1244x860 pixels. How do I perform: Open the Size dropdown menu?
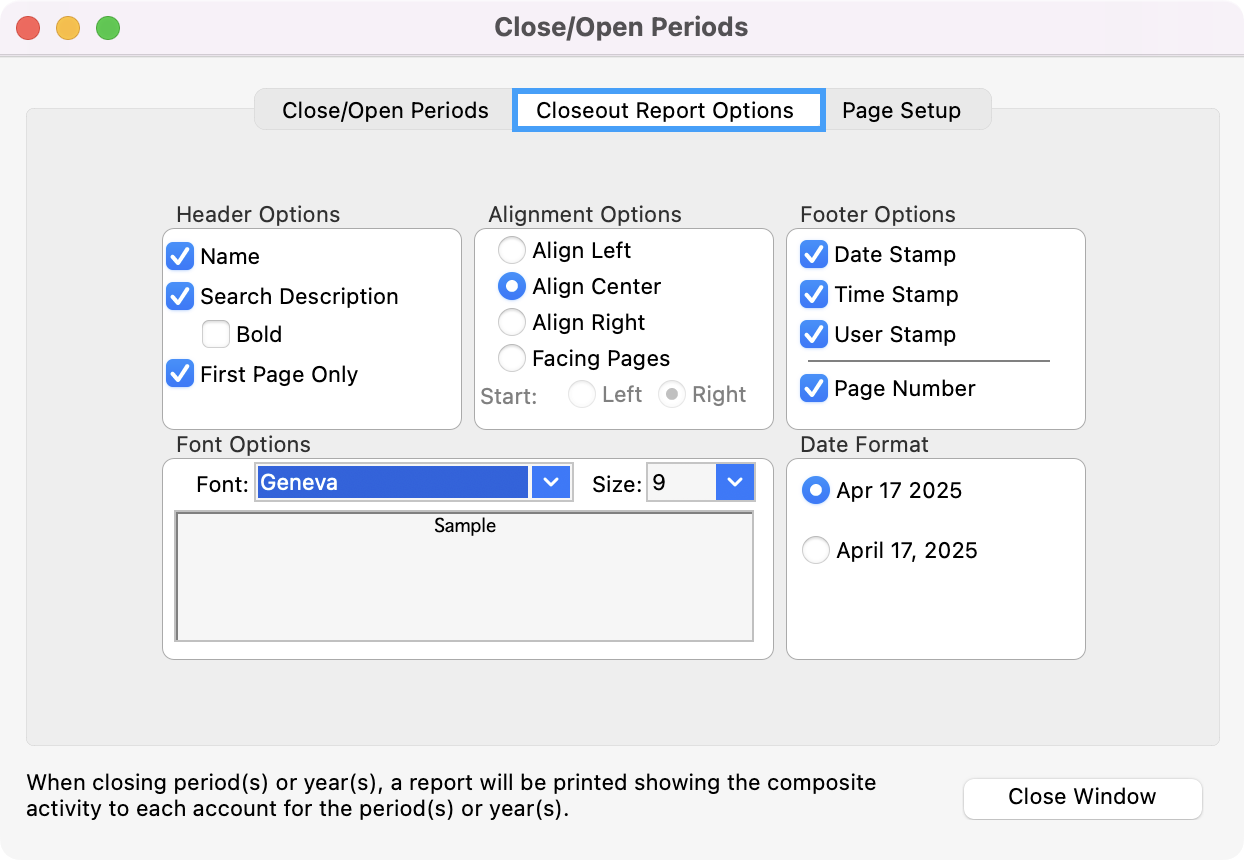click(735, 483)
